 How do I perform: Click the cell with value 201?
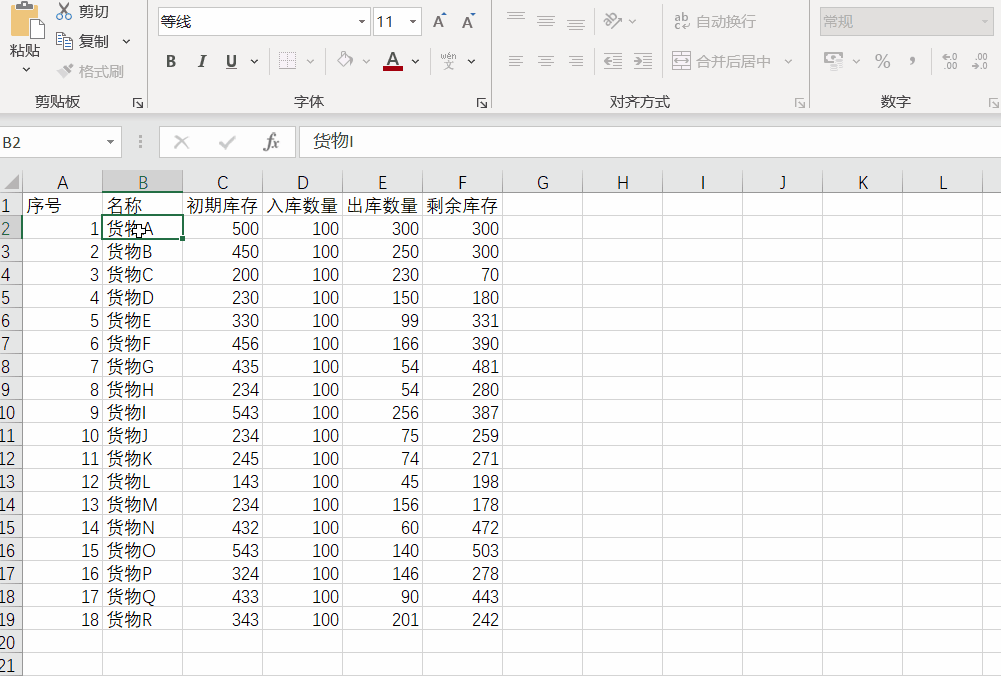pyautogui.click(x=382, y=619)
